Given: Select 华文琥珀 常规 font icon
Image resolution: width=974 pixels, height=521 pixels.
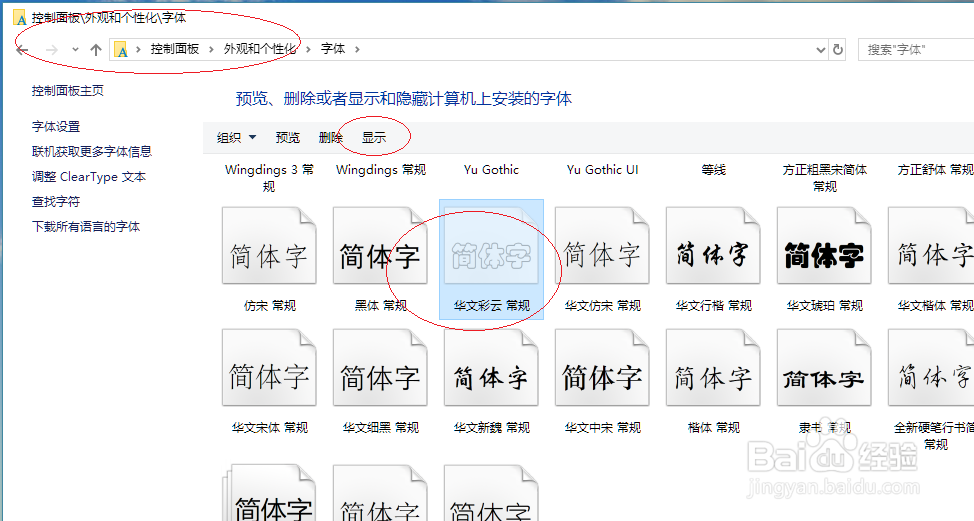Looking at the screenshot, I should pyautogui.click(x=824, y=246).
